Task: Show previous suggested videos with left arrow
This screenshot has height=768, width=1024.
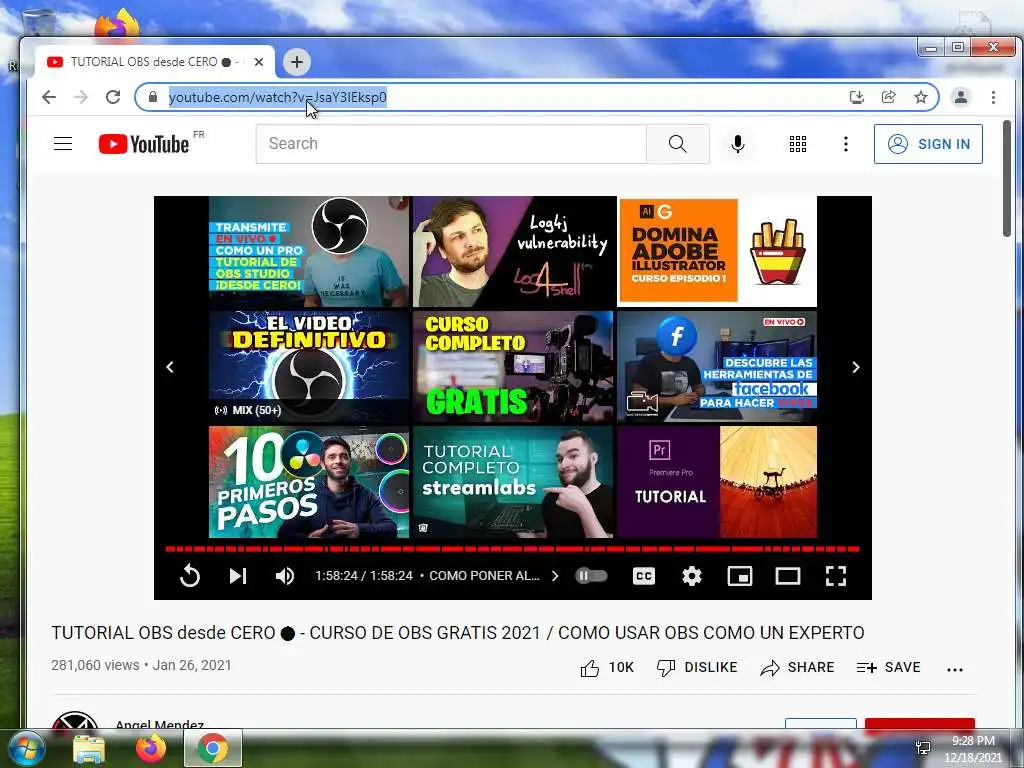Action: point(170,367)
